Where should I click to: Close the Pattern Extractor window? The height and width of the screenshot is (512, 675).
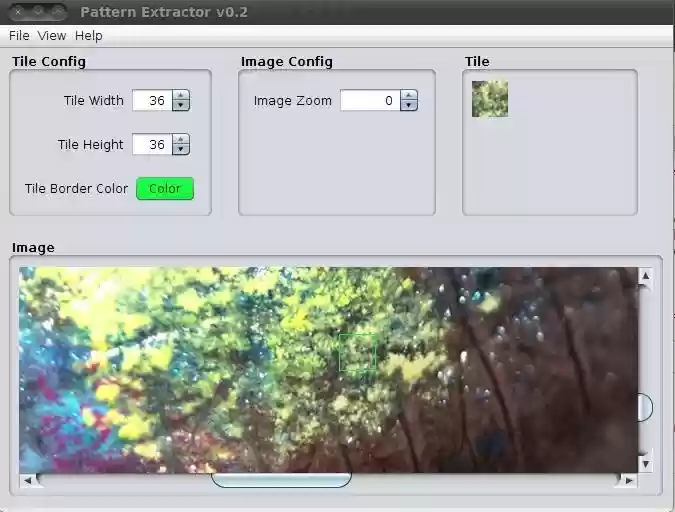(18, 12)
